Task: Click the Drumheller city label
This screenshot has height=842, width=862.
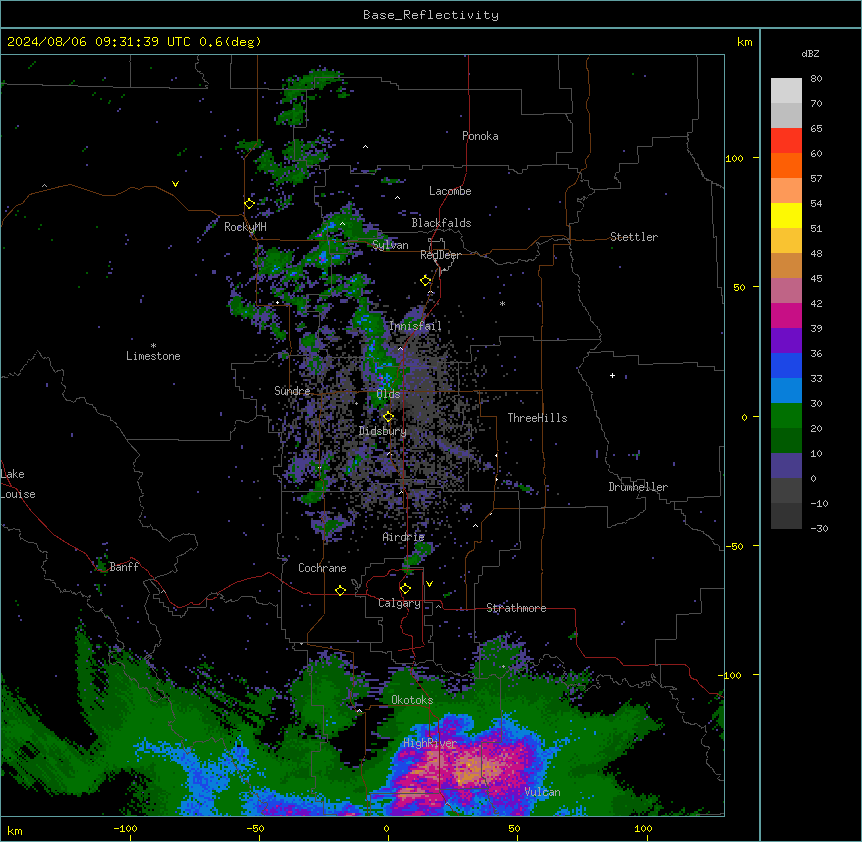Action: point(638,487)
